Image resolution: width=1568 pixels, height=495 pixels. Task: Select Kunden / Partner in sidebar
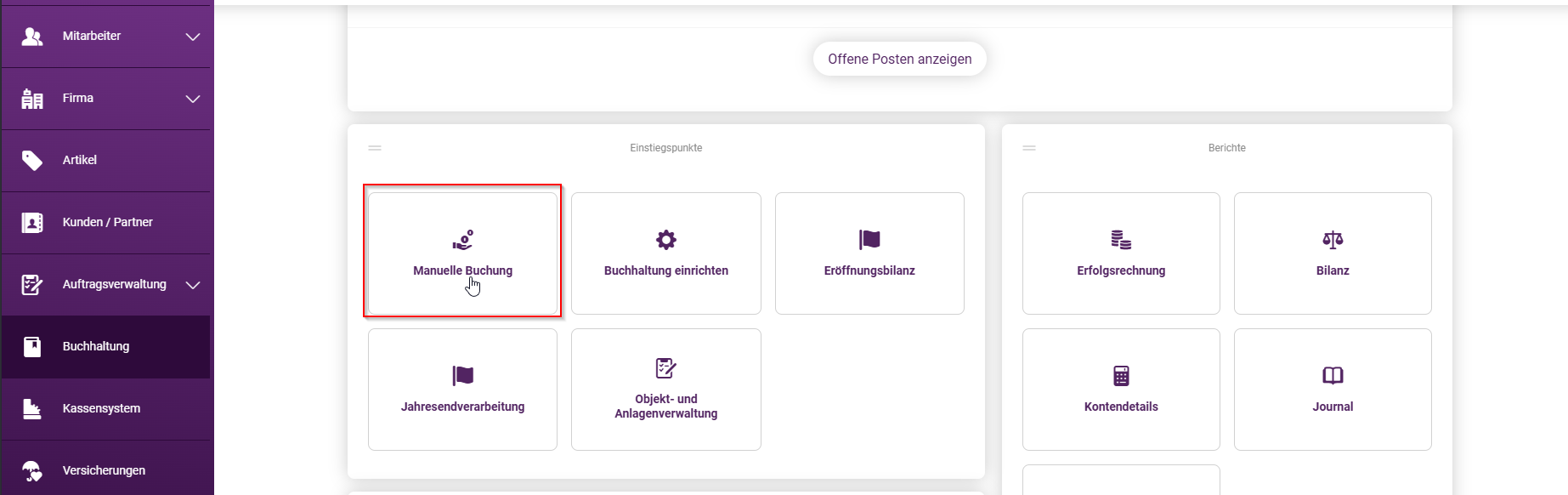click(x=106, y=222)
